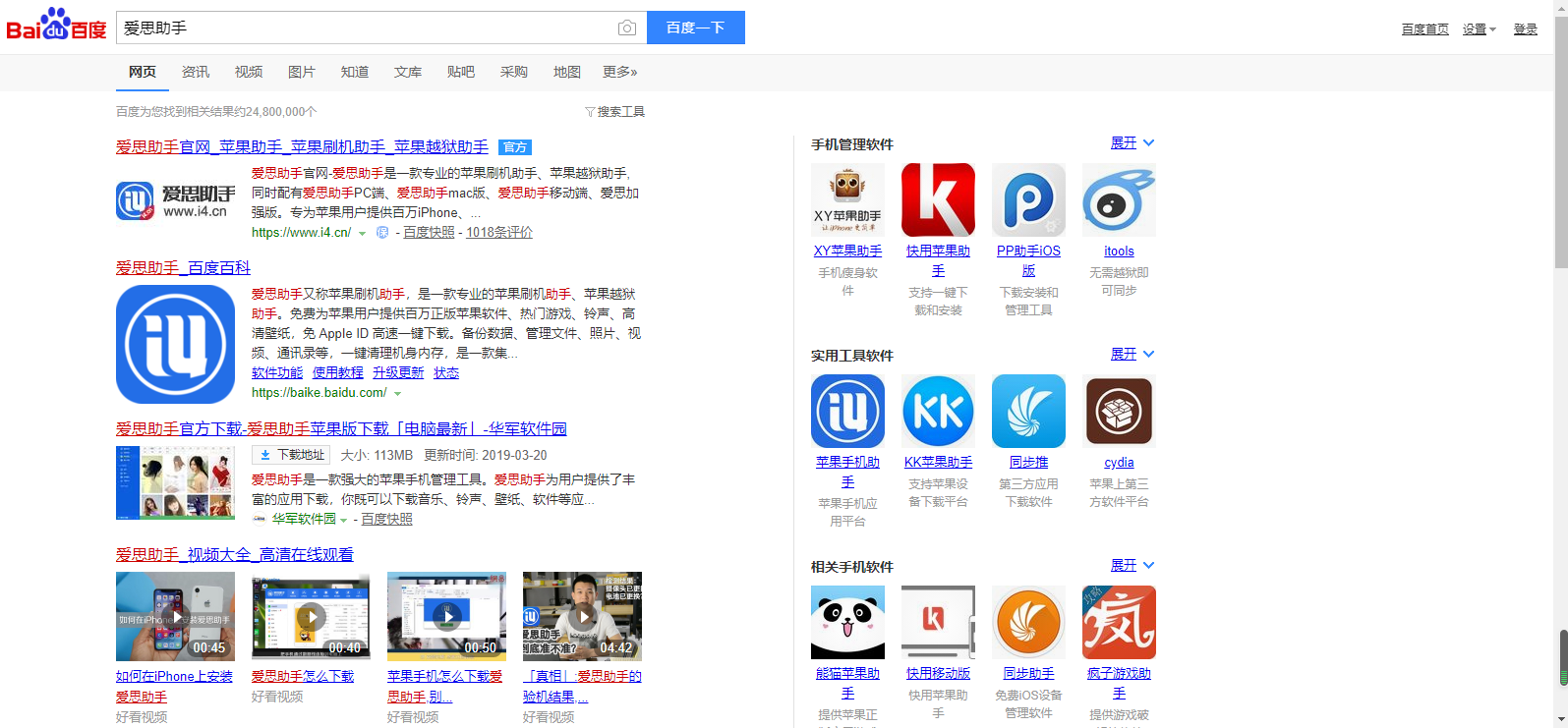The image size is (1568, 728).
Task: Click 大小: 113MB file size text
Action: (377, 456)
